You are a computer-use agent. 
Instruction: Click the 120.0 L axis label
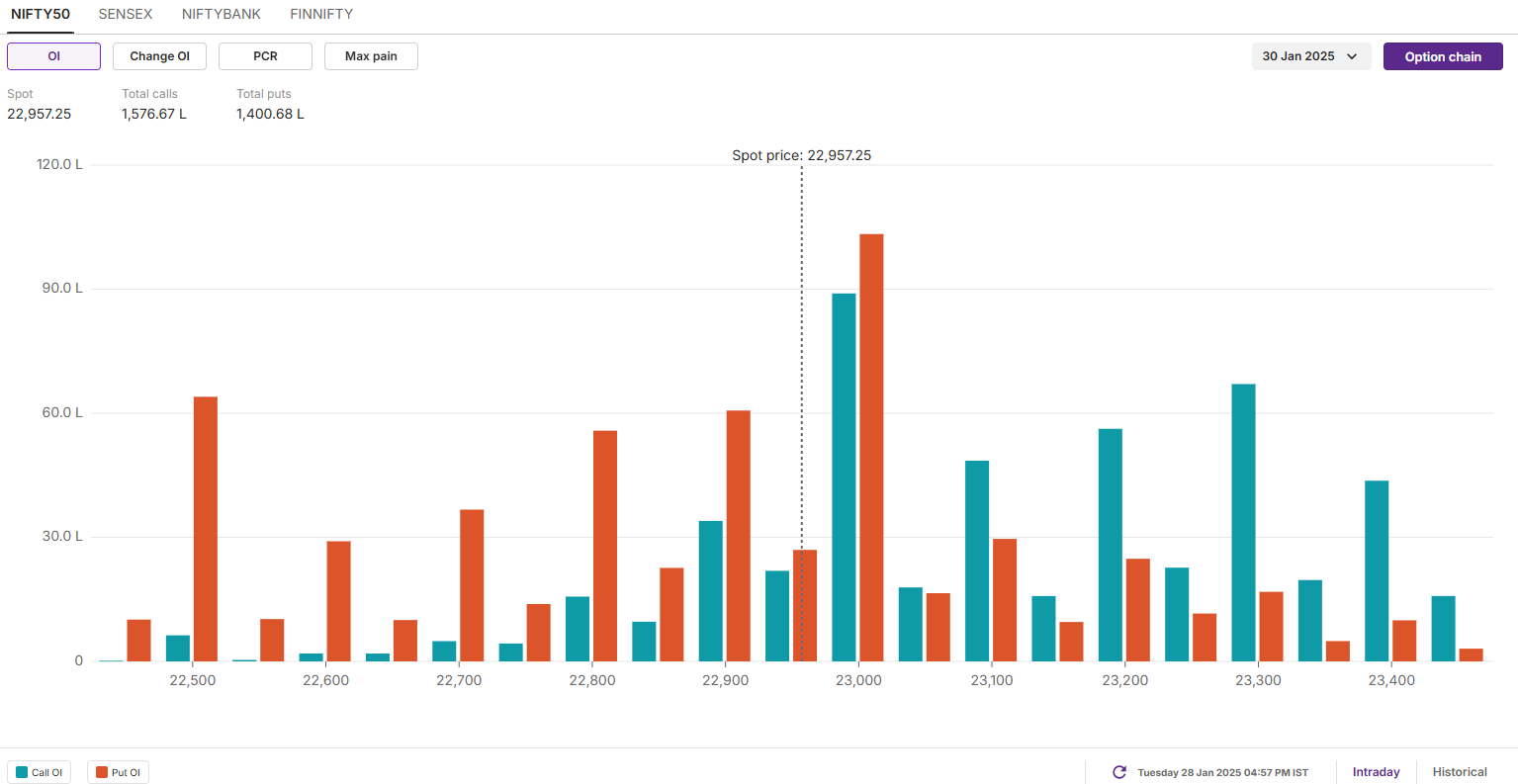59,164
